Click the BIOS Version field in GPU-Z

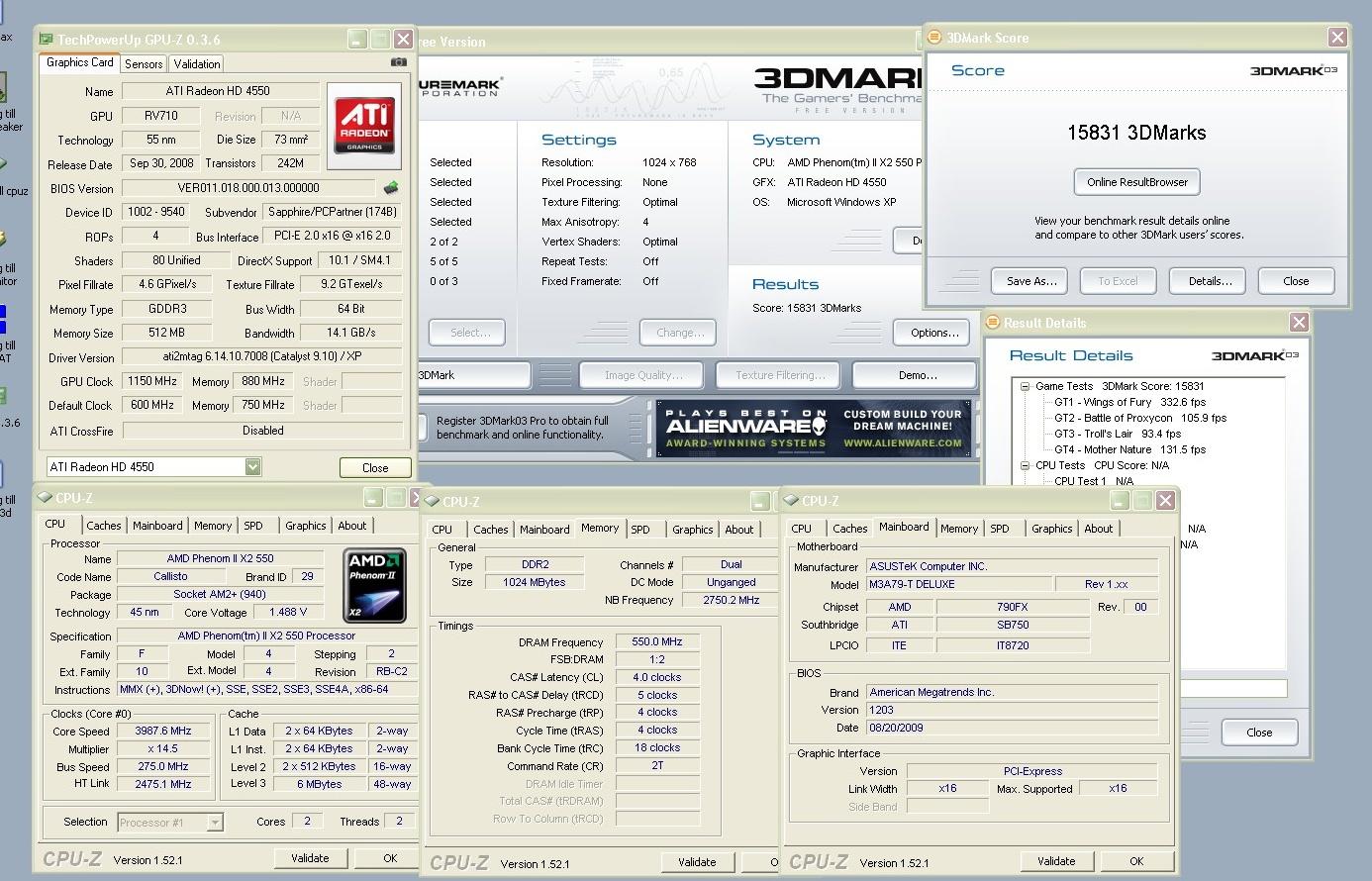pyautogui.click(x=249, y=187)
